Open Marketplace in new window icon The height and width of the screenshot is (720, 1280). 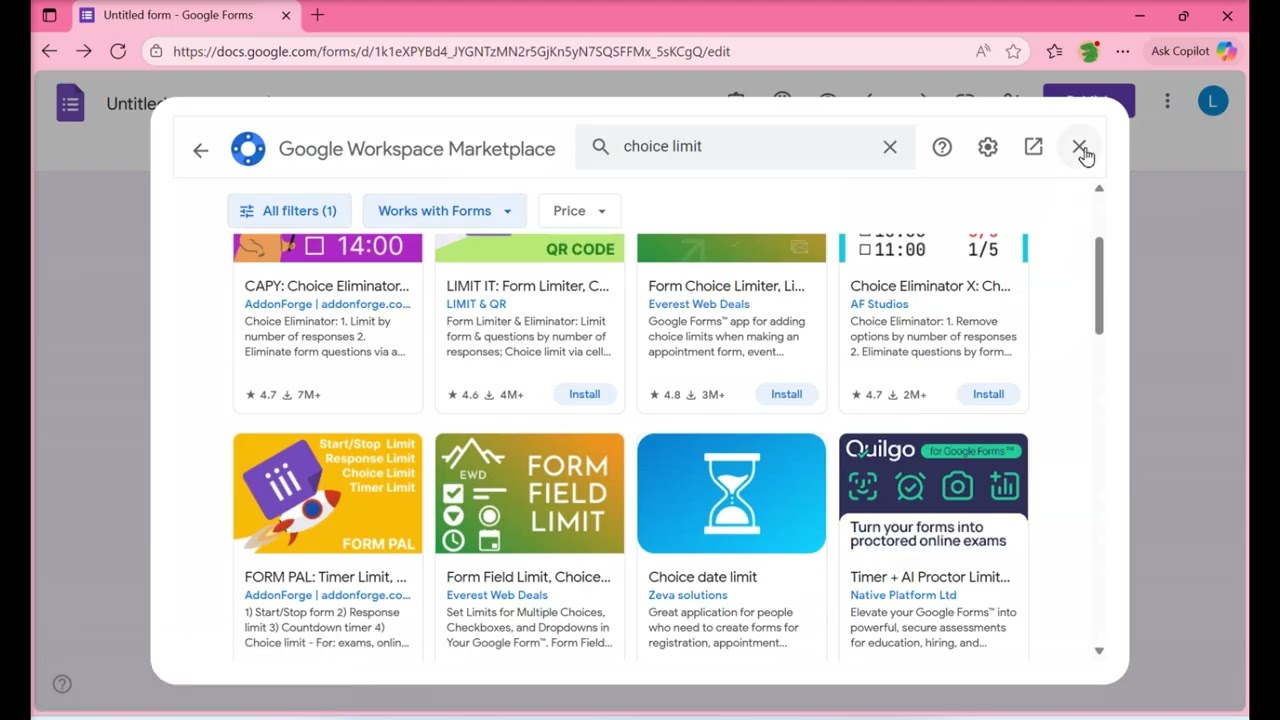point(1034,147)
